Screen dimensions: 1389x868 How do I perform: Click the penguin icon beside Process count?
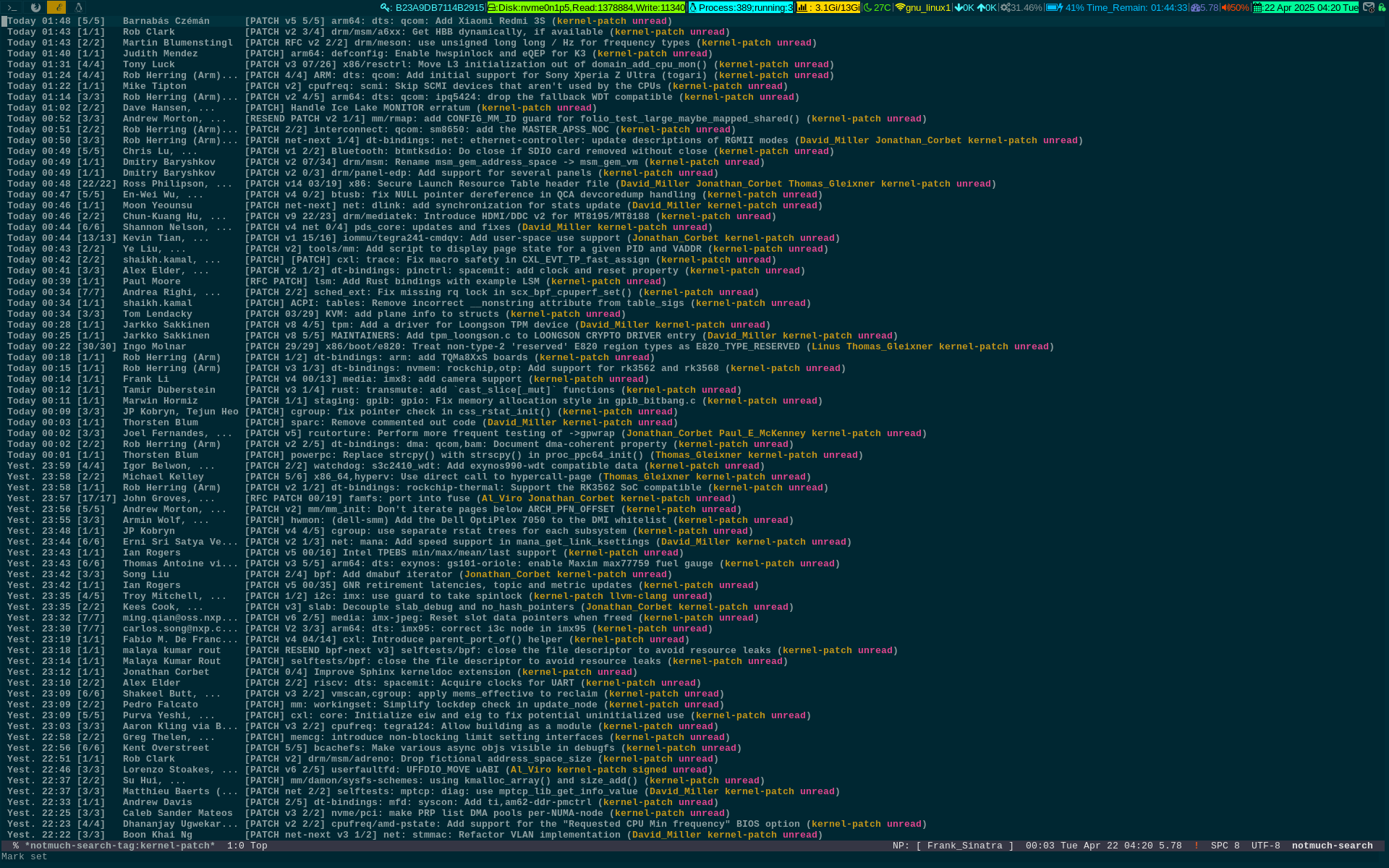coord(693,7)
